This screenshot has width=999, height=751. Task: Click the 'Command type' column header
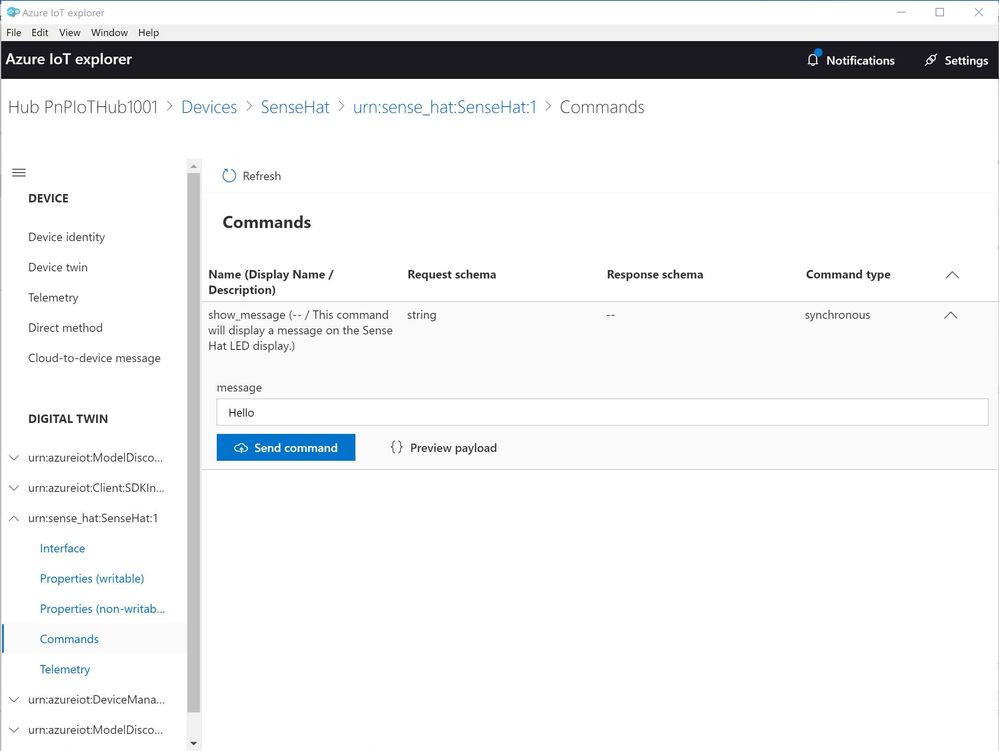(848, 275)
